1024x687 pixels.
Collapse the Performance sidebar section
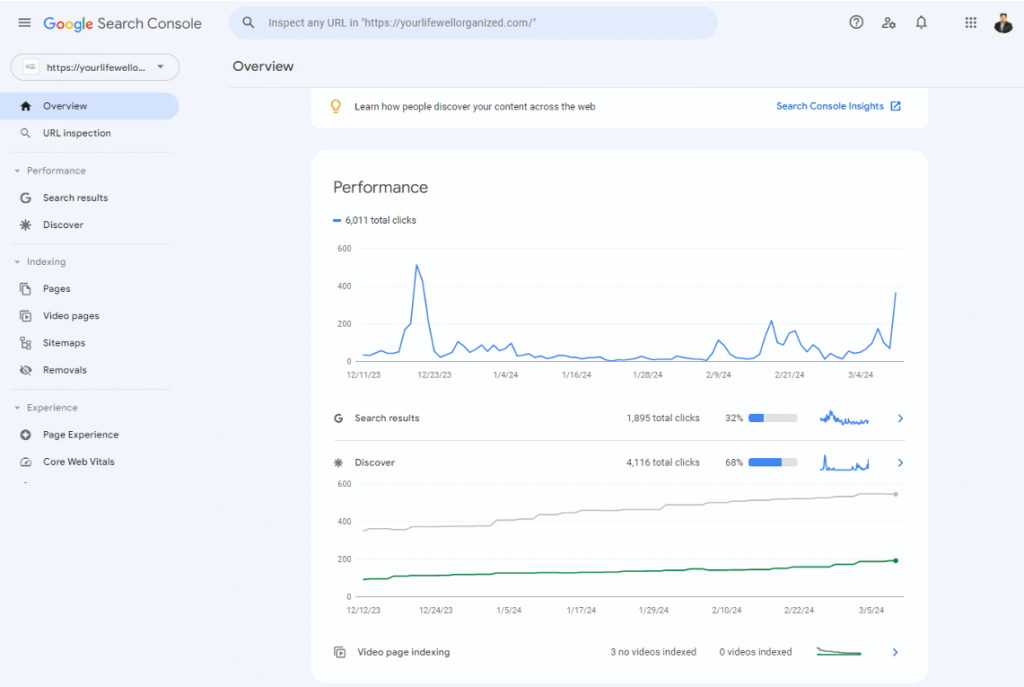[x=18, y=171]
